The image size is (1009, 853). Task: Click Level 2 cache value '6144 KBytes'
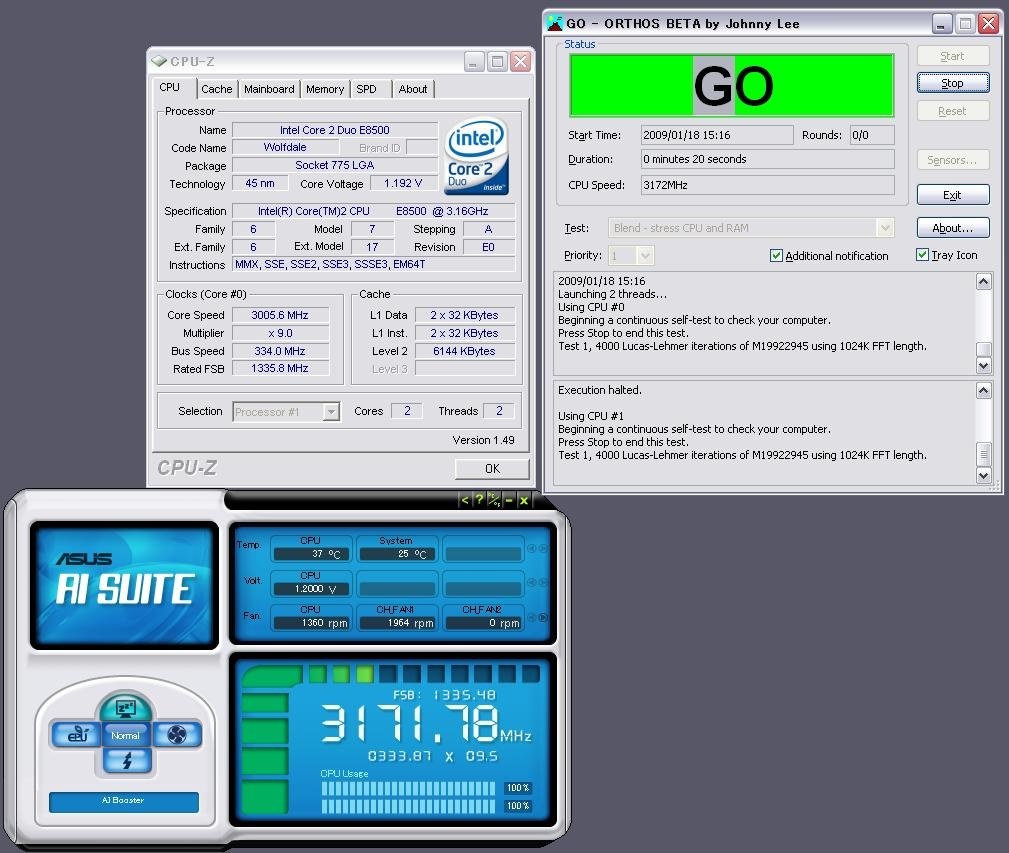point(464,351)
